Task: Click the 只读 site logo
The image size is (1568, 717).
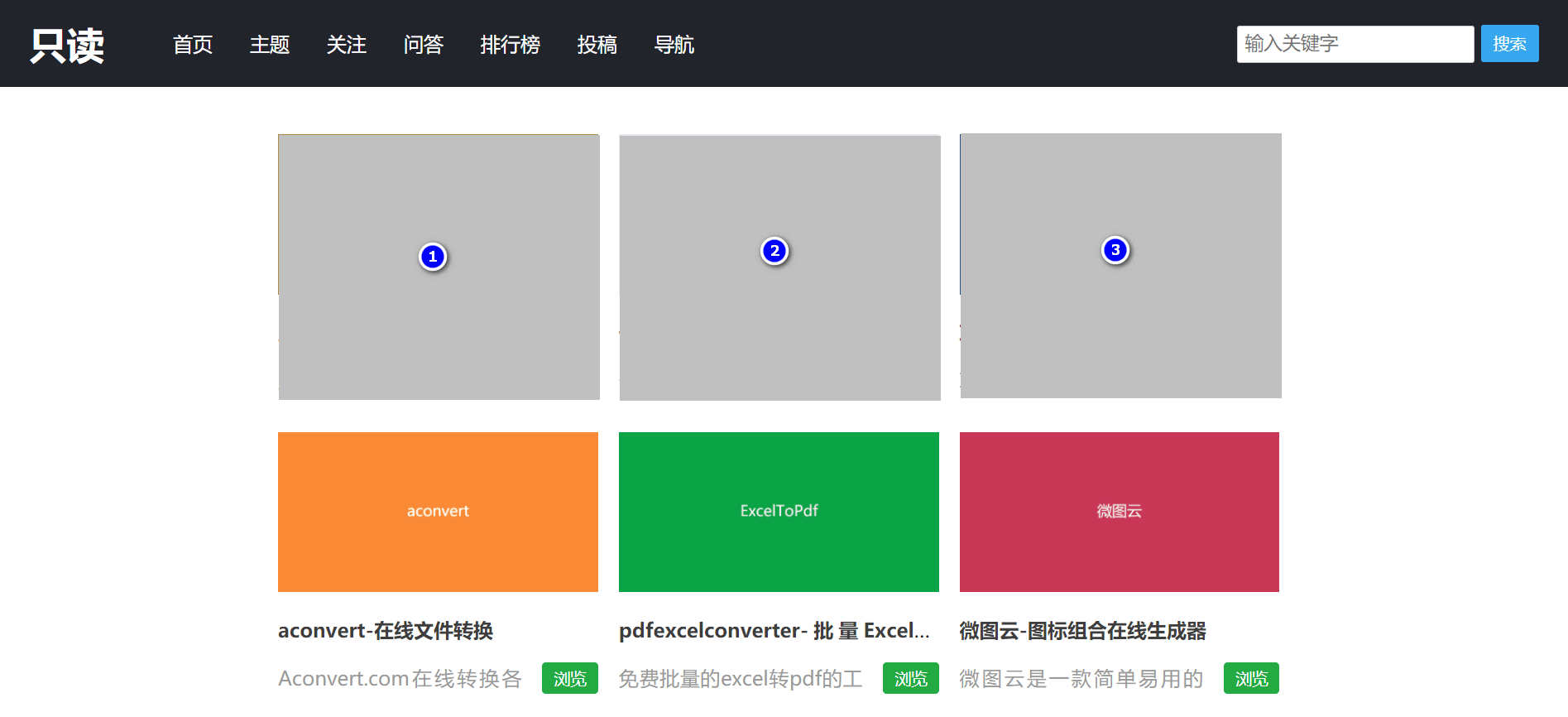Action: (x=67, y=45)
